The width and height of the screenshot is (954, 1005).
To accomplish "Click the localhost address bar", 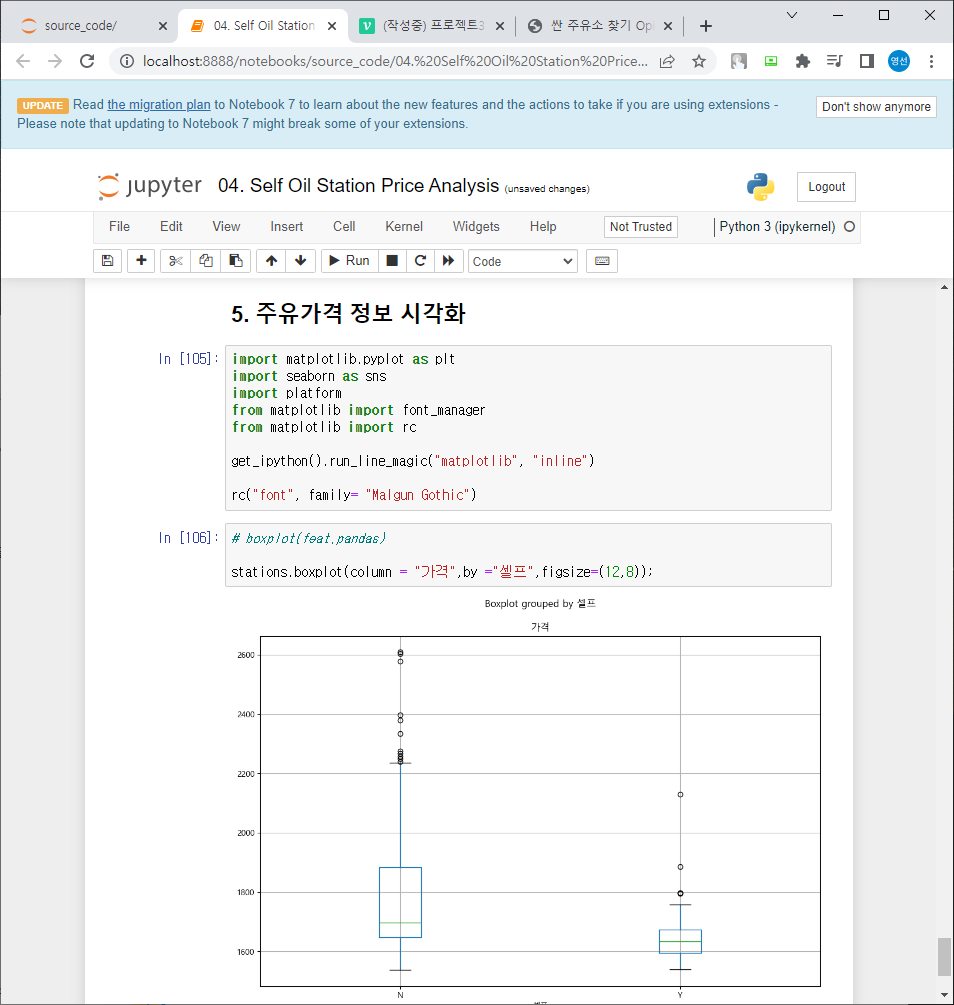I will tap(395, 62).
